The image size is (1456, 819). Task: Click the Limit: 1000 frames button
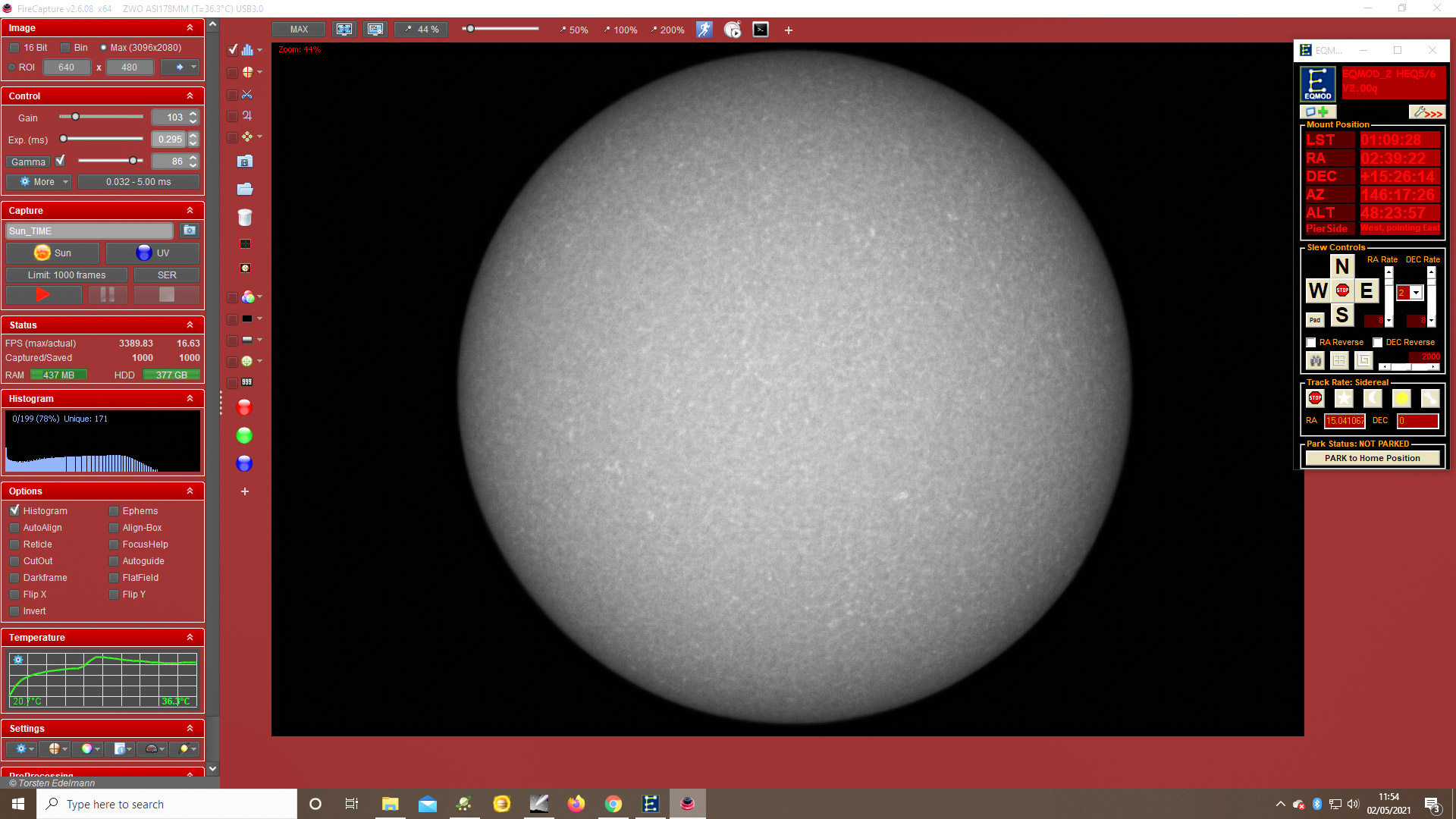pyautogui.click(x=67, y=275)
